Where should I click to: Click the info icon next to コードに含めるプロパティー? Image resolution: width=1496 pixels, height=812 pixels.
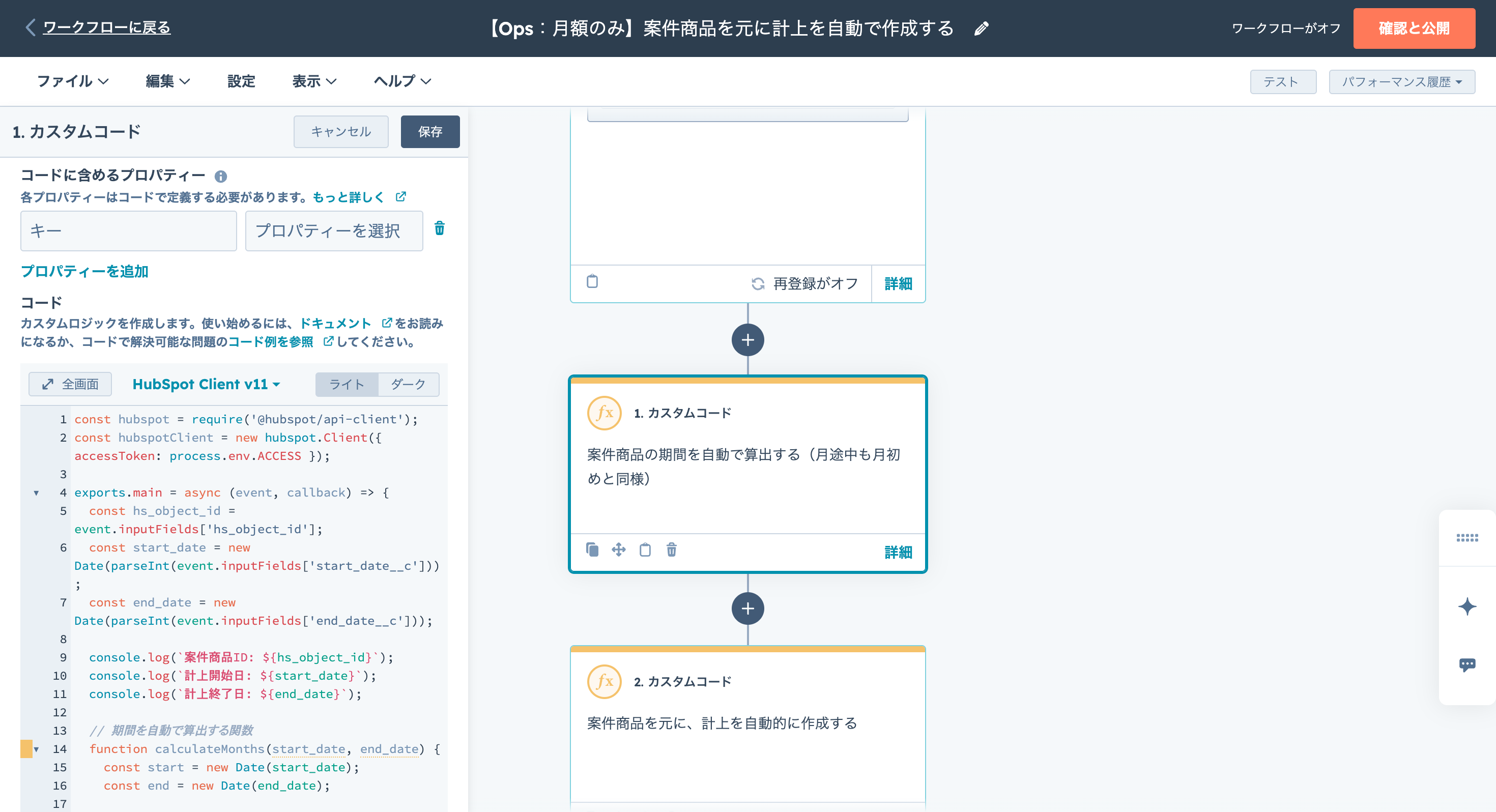[221, 176]
